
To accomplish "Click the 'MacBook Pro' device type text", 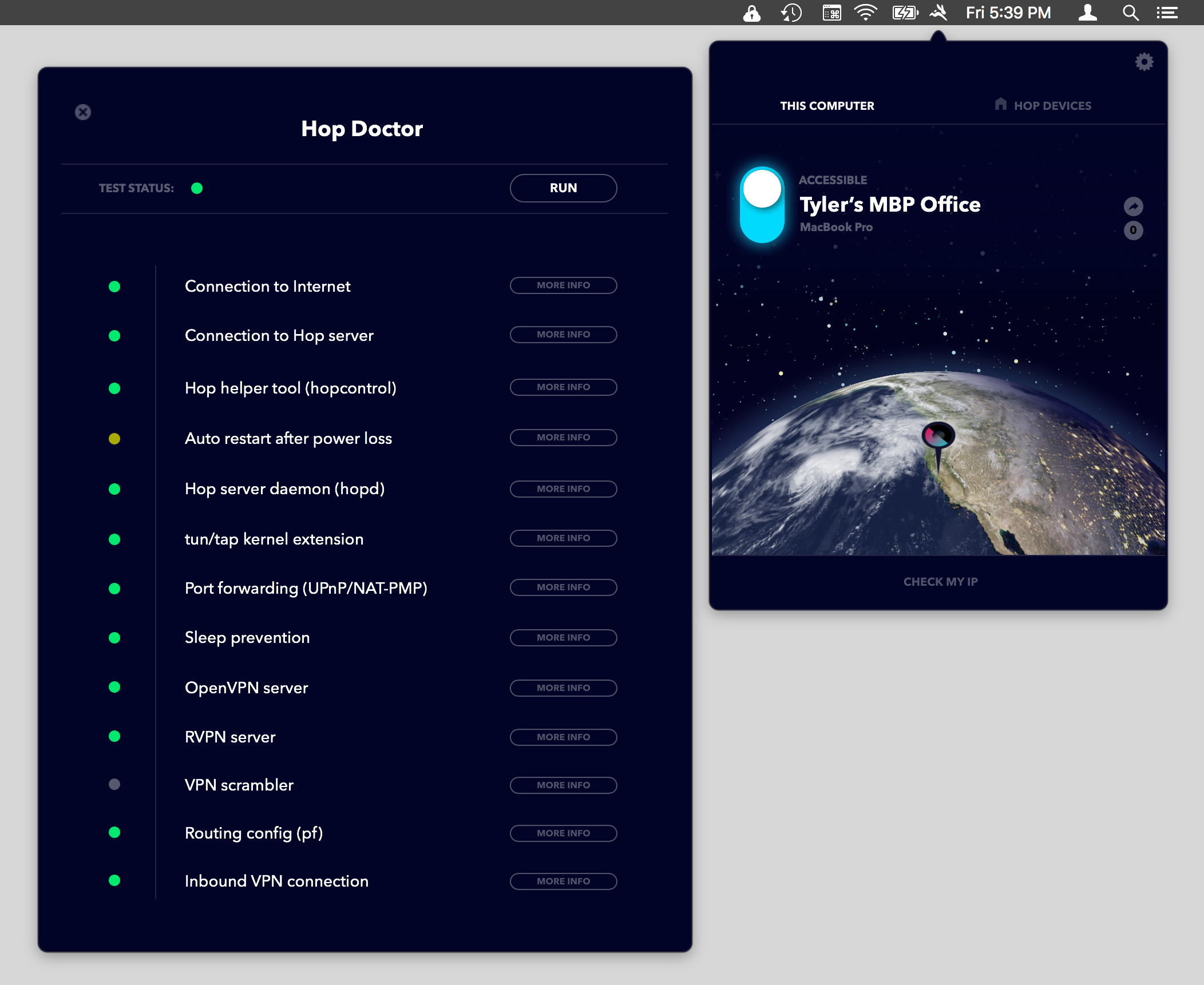I will tap(836, 227).
